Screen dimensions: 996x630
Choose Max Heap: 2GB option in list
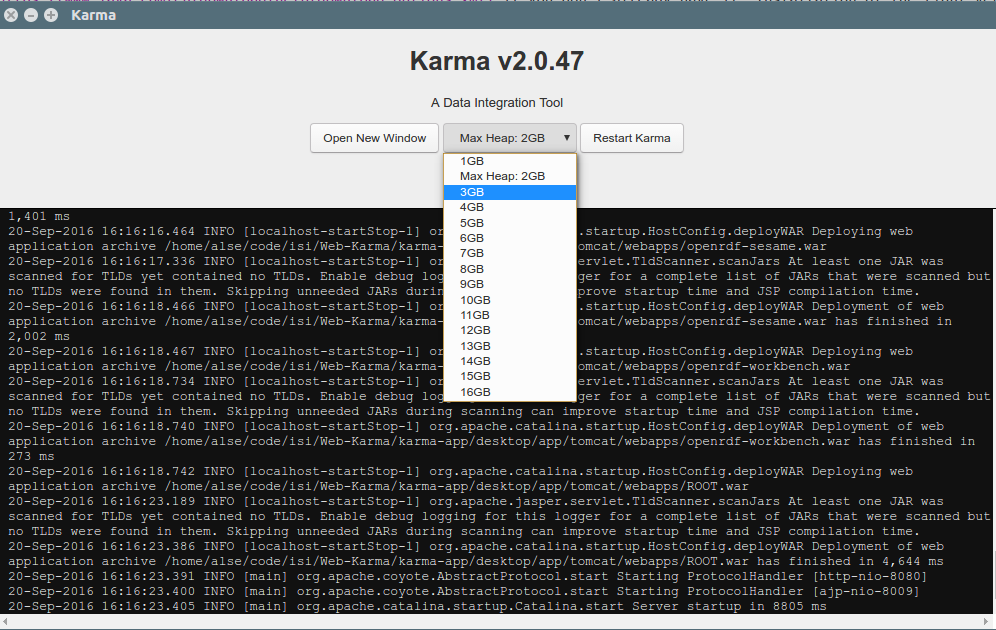[509, 177]
